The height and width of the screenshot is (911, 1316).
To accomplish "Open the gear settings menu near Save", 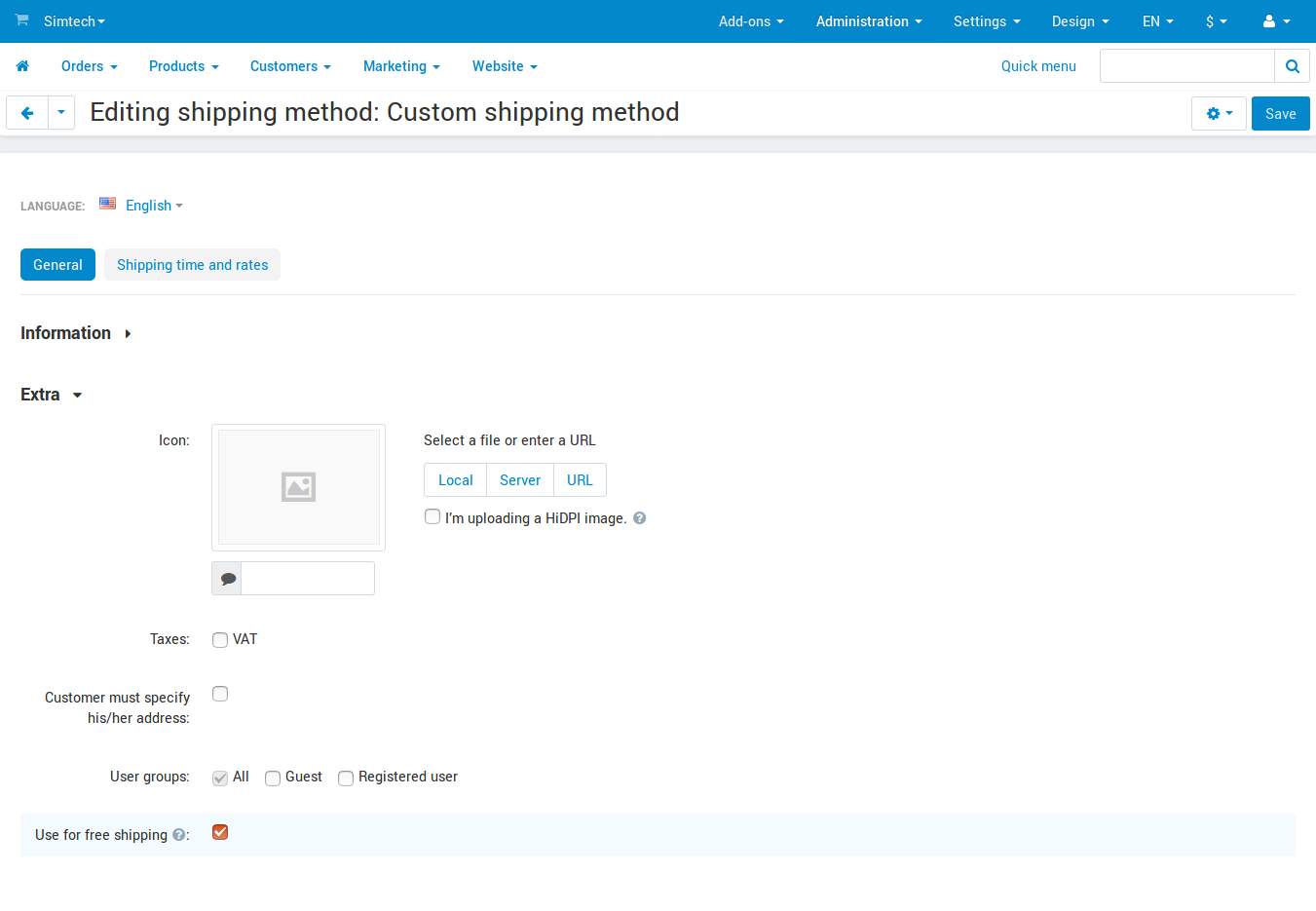I will 1219,114.
